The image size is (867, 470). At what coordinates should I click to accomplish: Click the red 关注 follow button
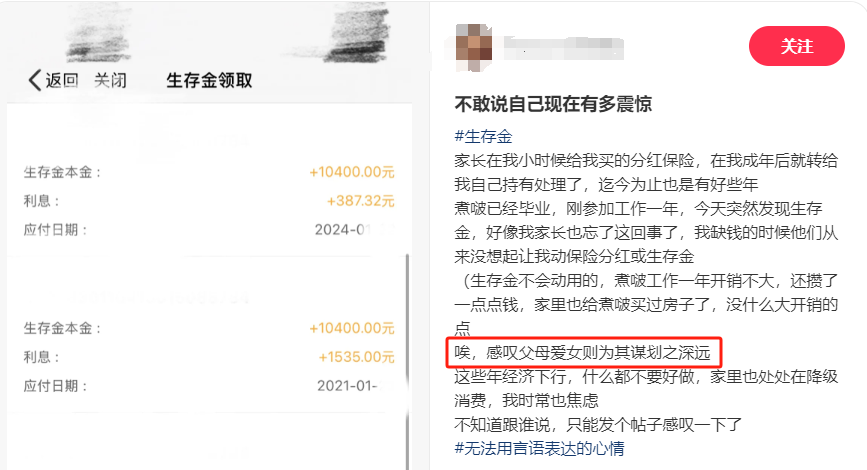796,46
